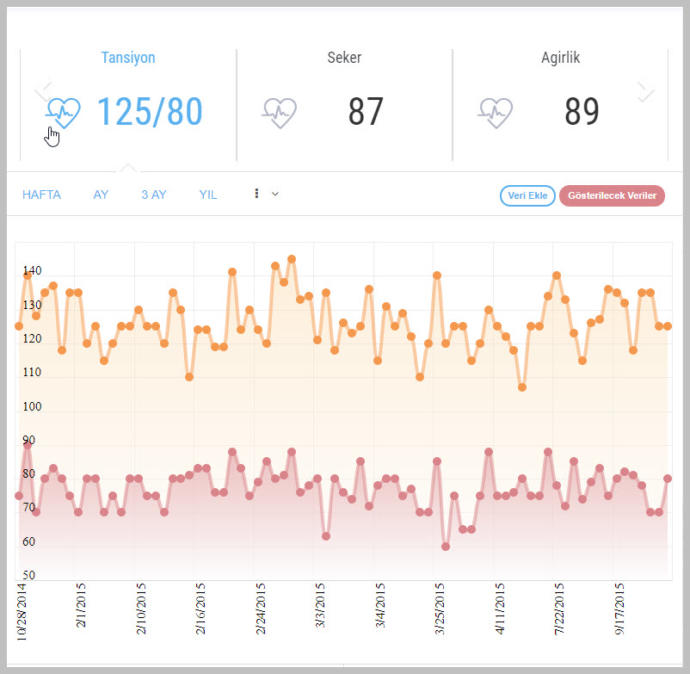Switch chart to YIL view
The height and width of the screenshot is (674, 690).
[x=208, y=194]
